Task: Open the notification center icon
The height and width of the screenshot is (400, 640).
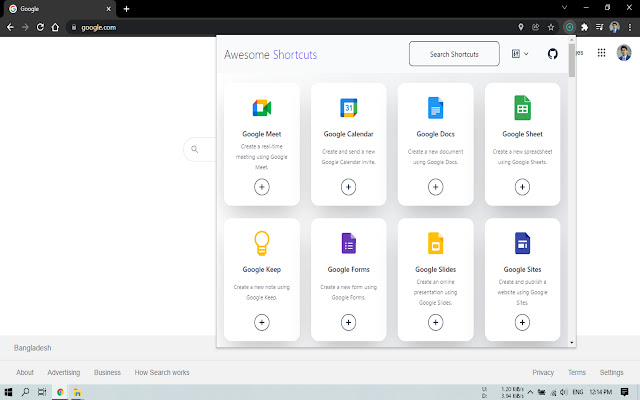Action: coord(624,392)
